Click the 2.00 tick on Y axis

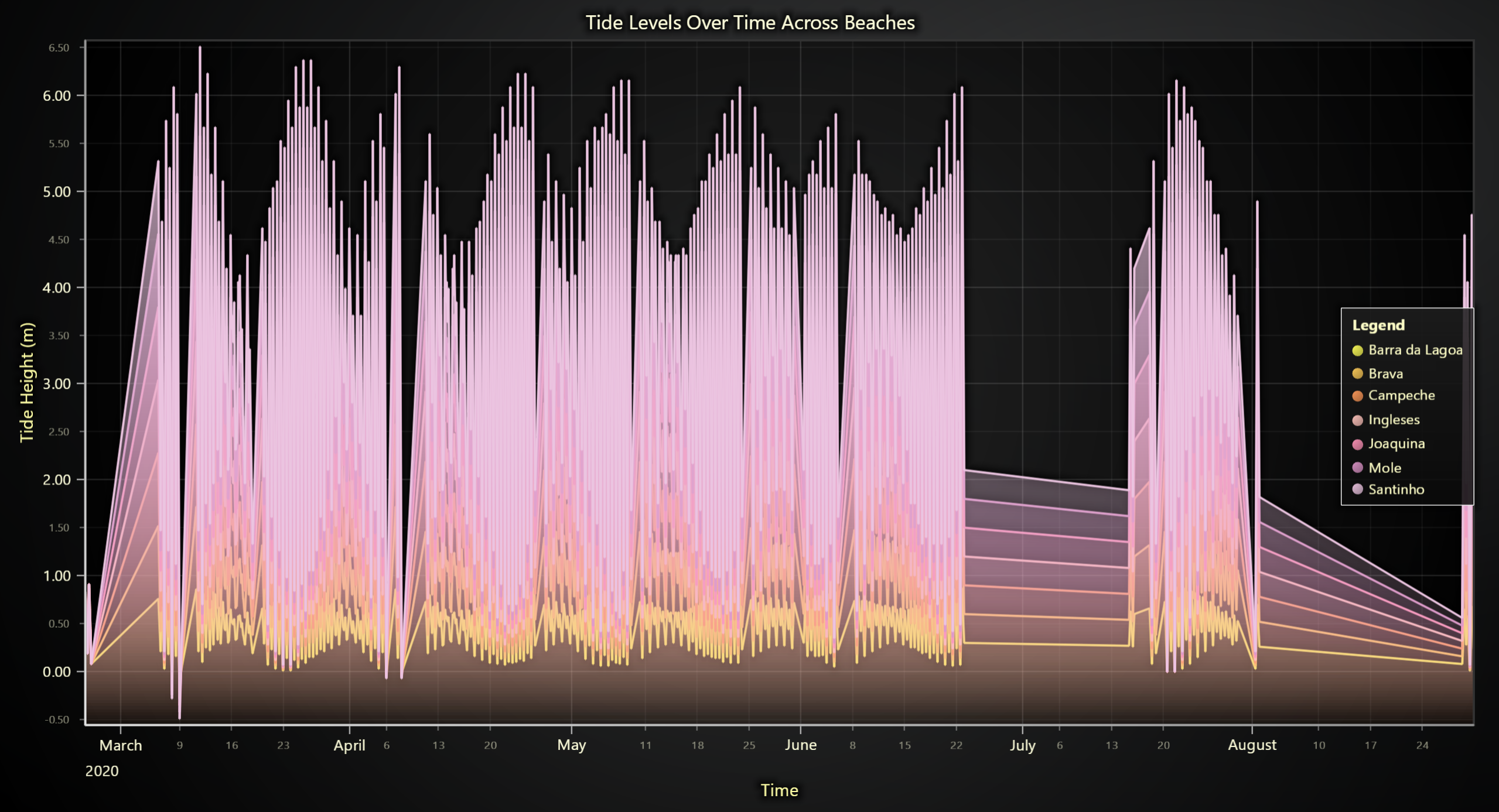tap(57, 480)
